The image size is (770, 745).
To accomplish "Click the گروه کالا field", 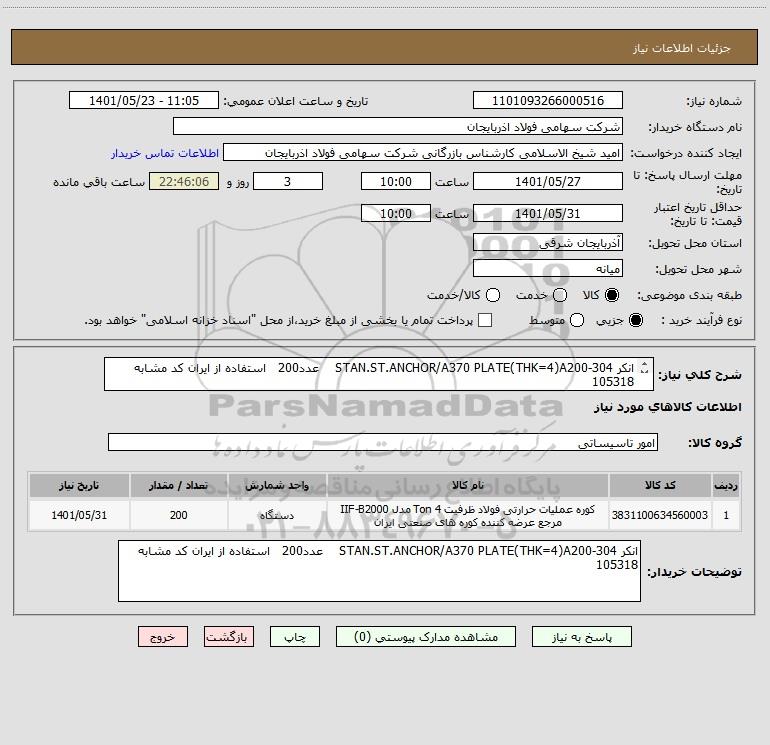I will click(x=383, y=442).
